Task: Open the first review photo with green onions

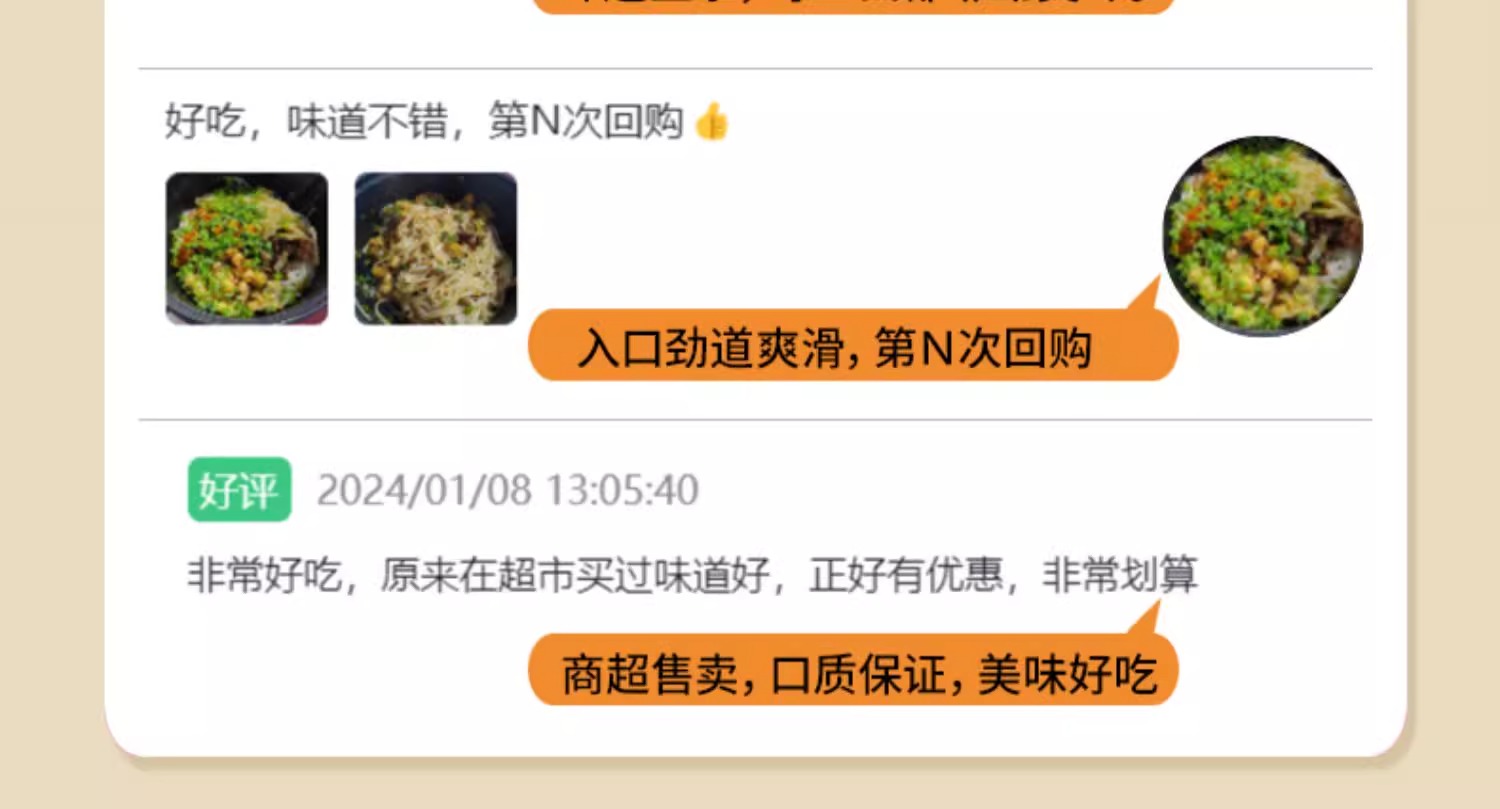Action: 246,249
